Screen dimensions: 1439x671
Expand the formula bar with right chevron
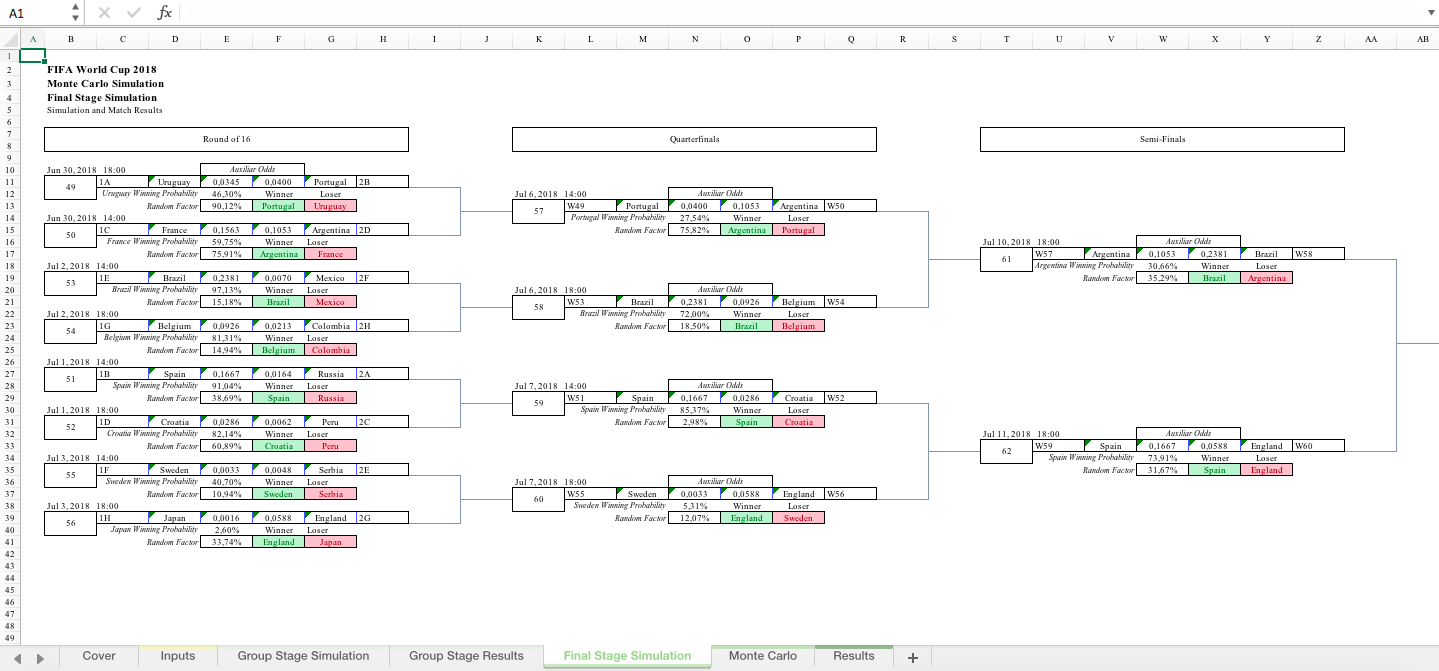(1428, 13)
